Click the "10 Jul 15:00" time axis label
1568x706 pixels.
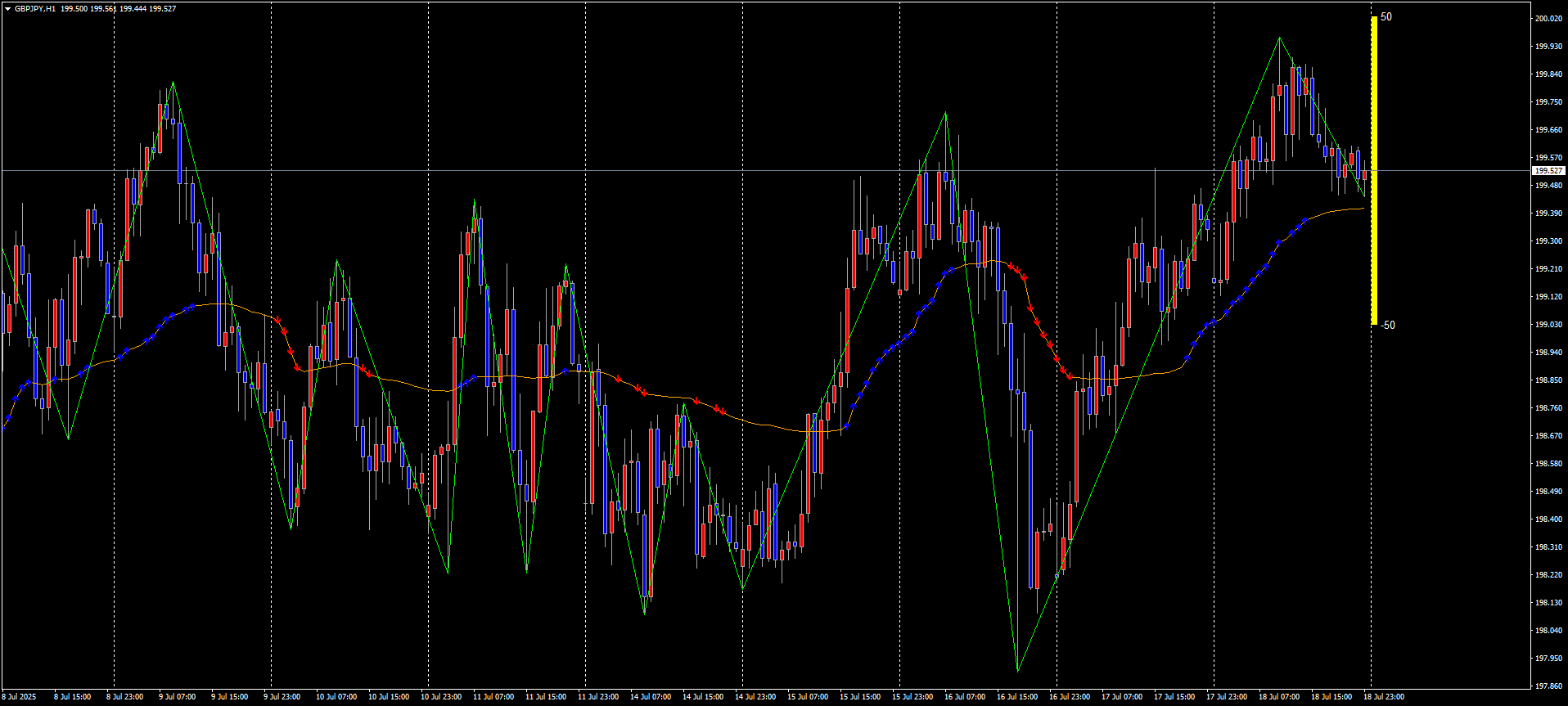[x=389, y=697]
